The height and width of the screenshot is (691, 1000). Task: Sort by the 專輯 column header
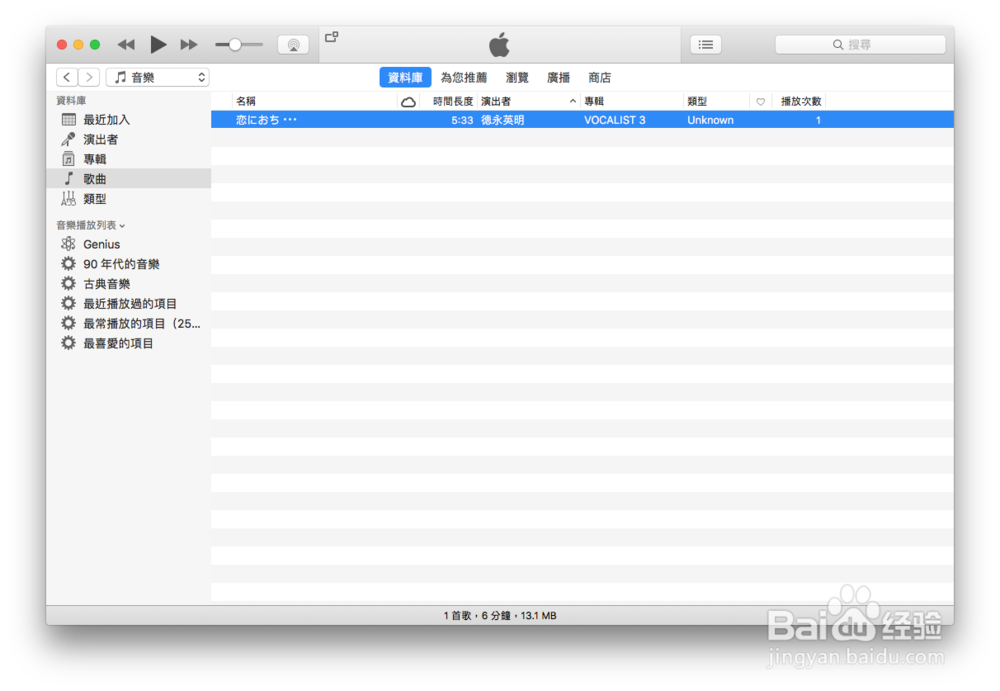coord(631,101)
